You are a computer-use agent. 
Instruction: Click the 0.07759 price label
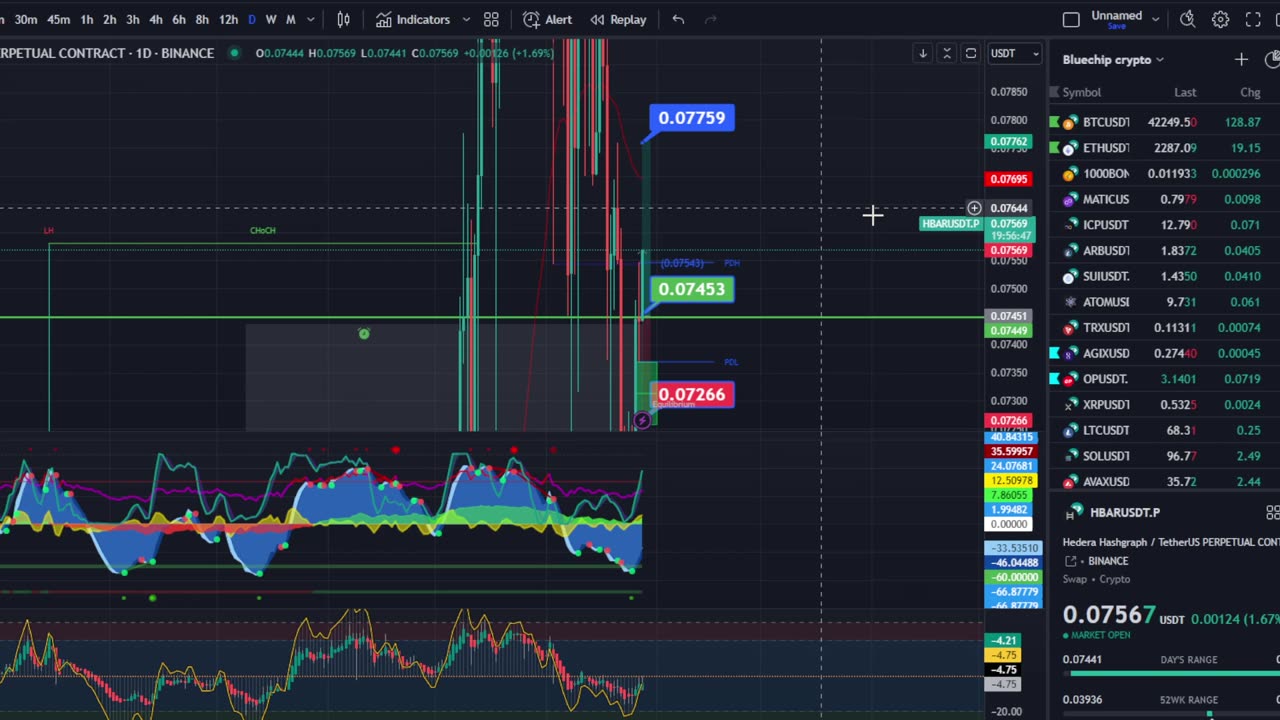click(x=692, y=118)
